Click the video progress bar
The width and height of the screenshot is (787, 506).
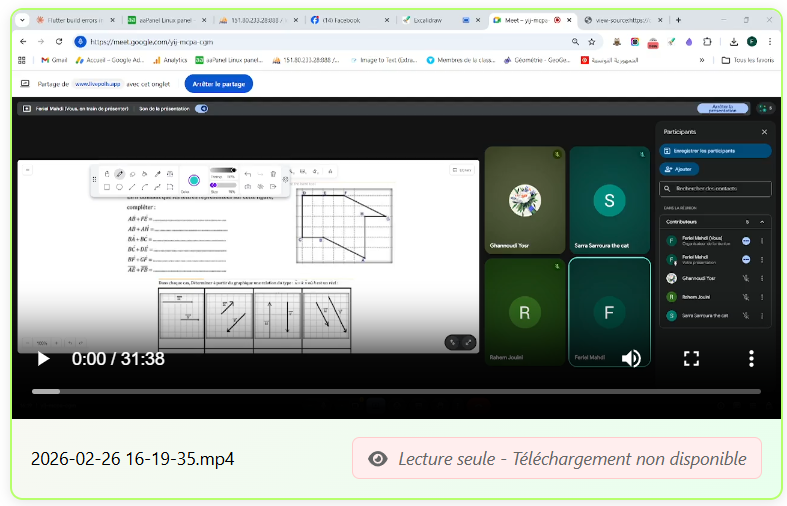[396, 391]
